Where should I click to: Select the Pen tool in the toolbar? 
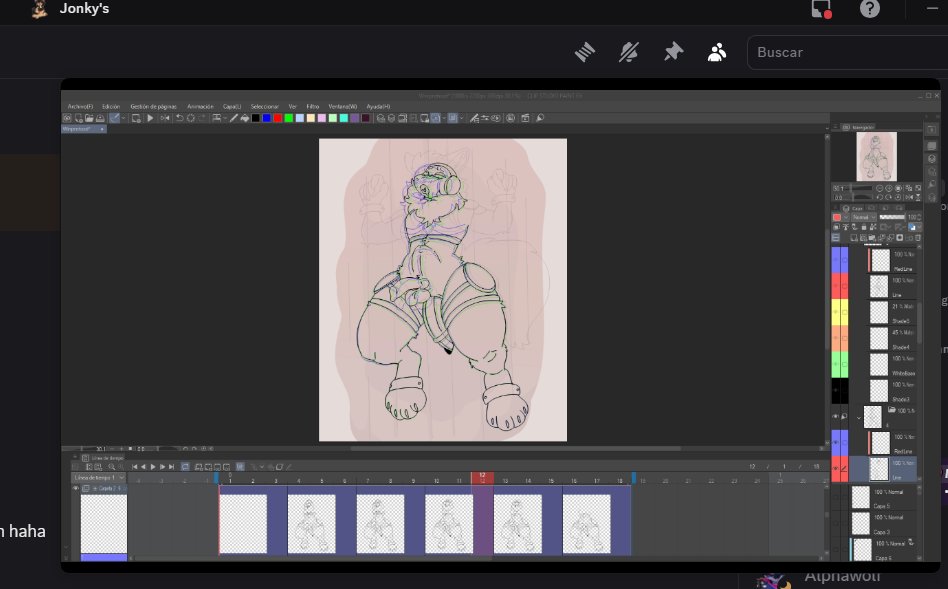tap(233, 118)
